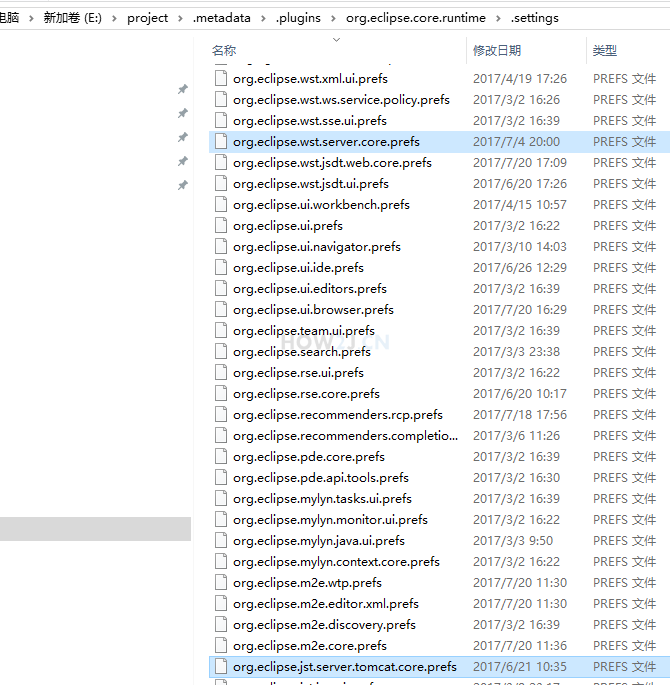
Task: Click .settings breadcrumb segment
Action: pos(535,18)
